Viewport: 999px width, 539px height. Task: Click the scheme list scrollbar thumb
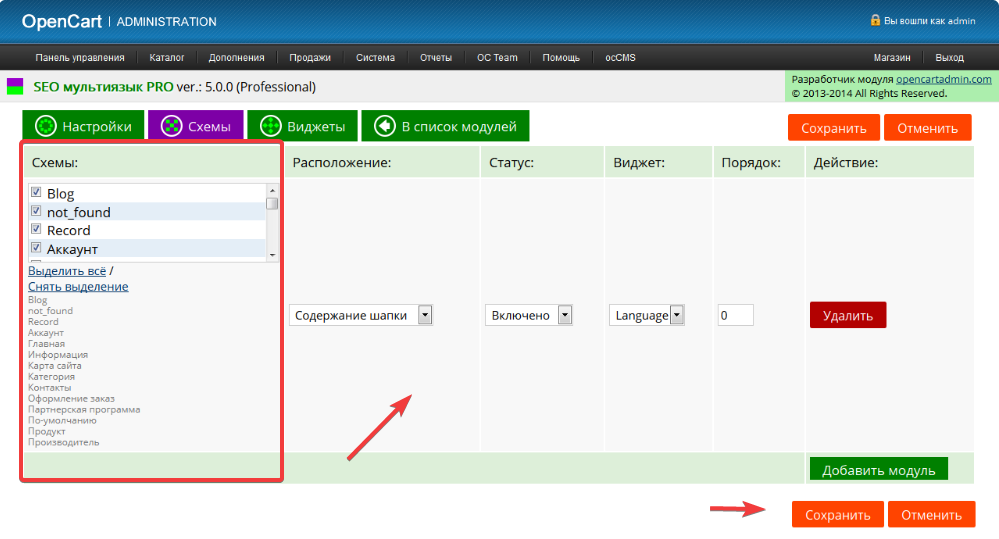[272, 203]
